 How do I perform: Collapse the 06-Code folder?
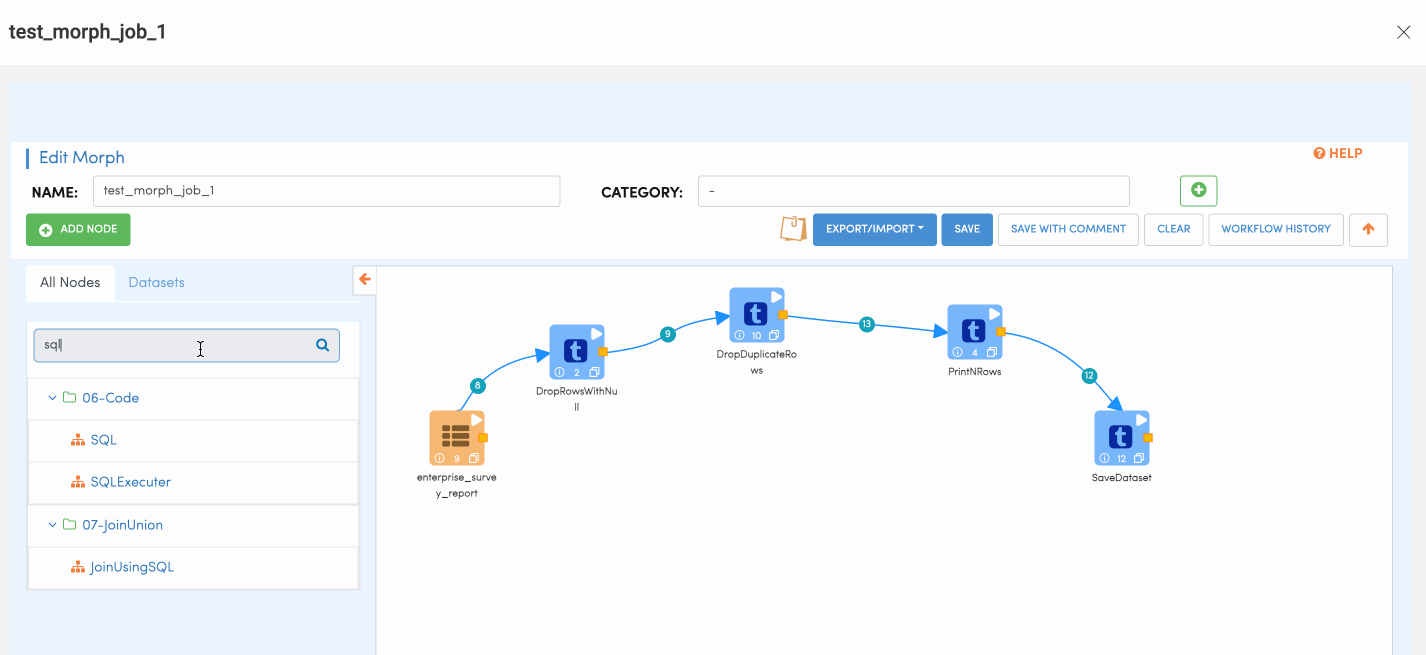pos(52,398)
